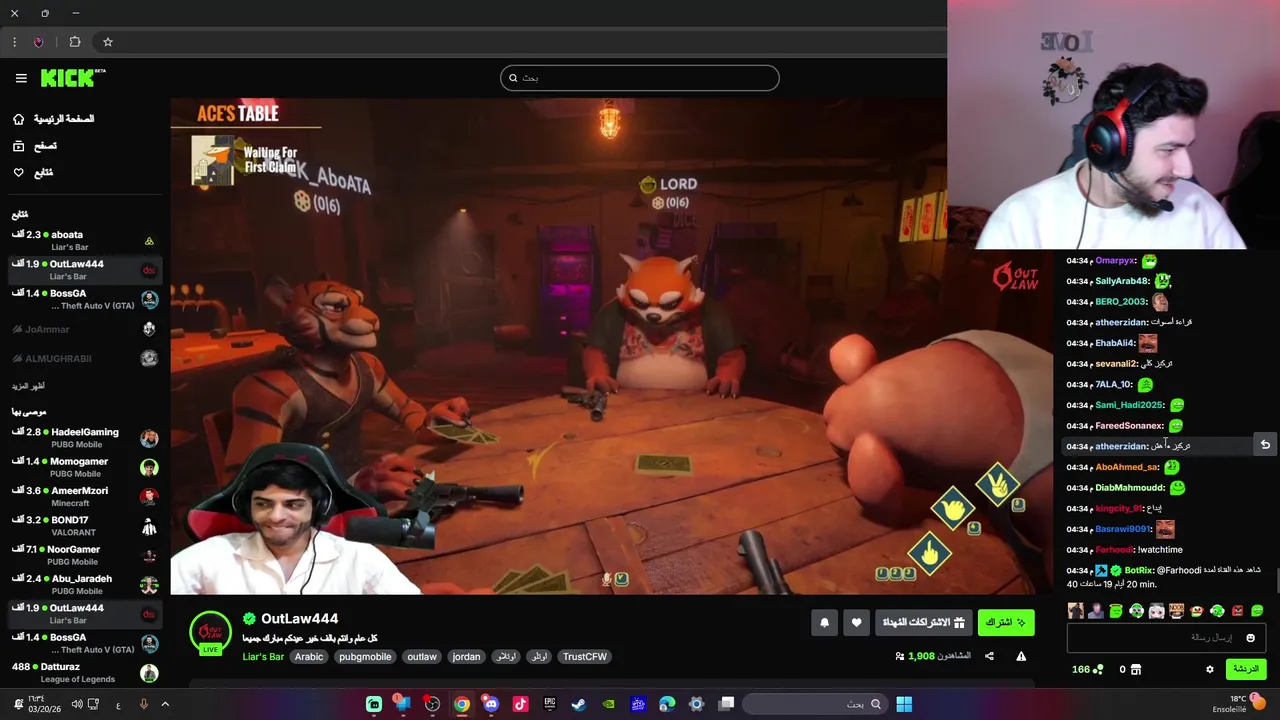Viewport: 1280px width, 720px height.
Task: Select the outlaw tag
Action: (422, 657)
